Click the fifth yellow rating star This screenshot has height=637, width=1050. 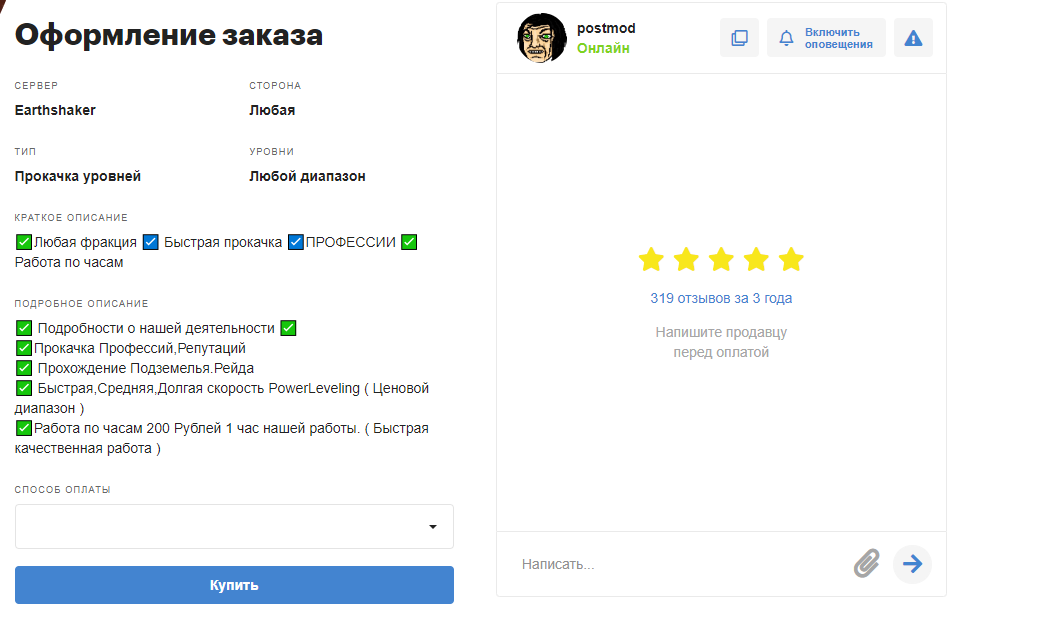(x=791, y=260)
